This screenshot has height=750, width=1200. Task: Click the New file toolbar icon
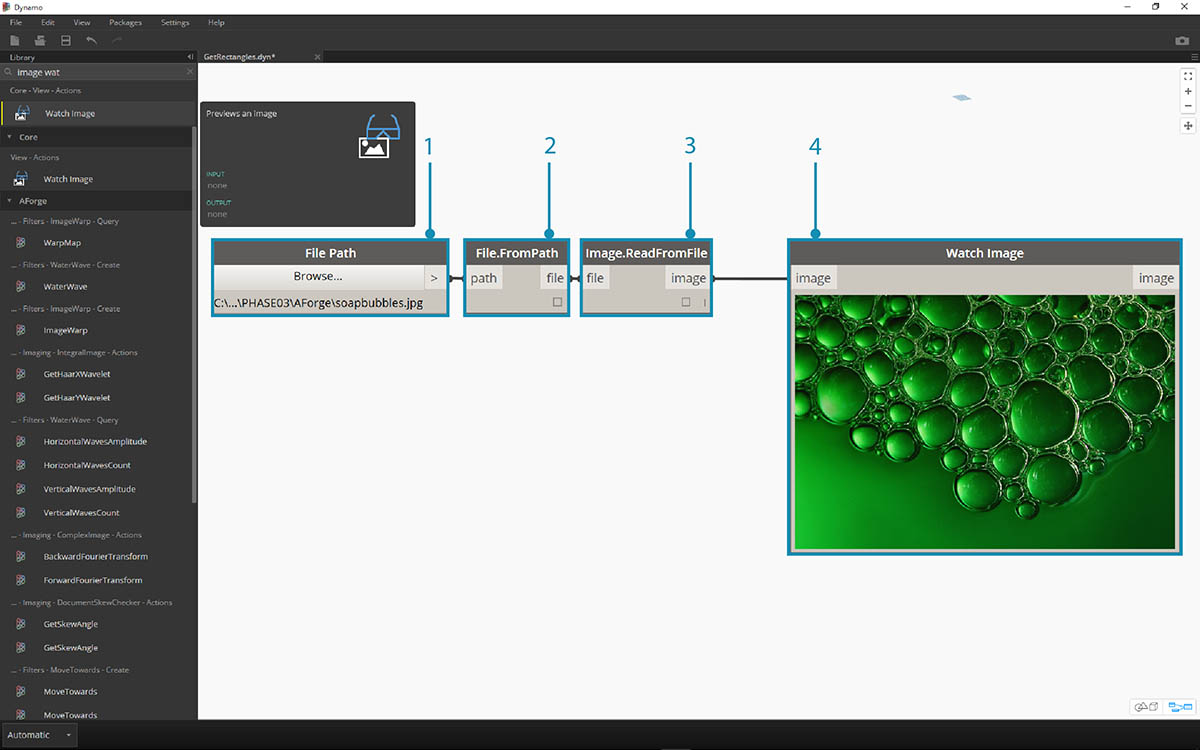point(15,40)
